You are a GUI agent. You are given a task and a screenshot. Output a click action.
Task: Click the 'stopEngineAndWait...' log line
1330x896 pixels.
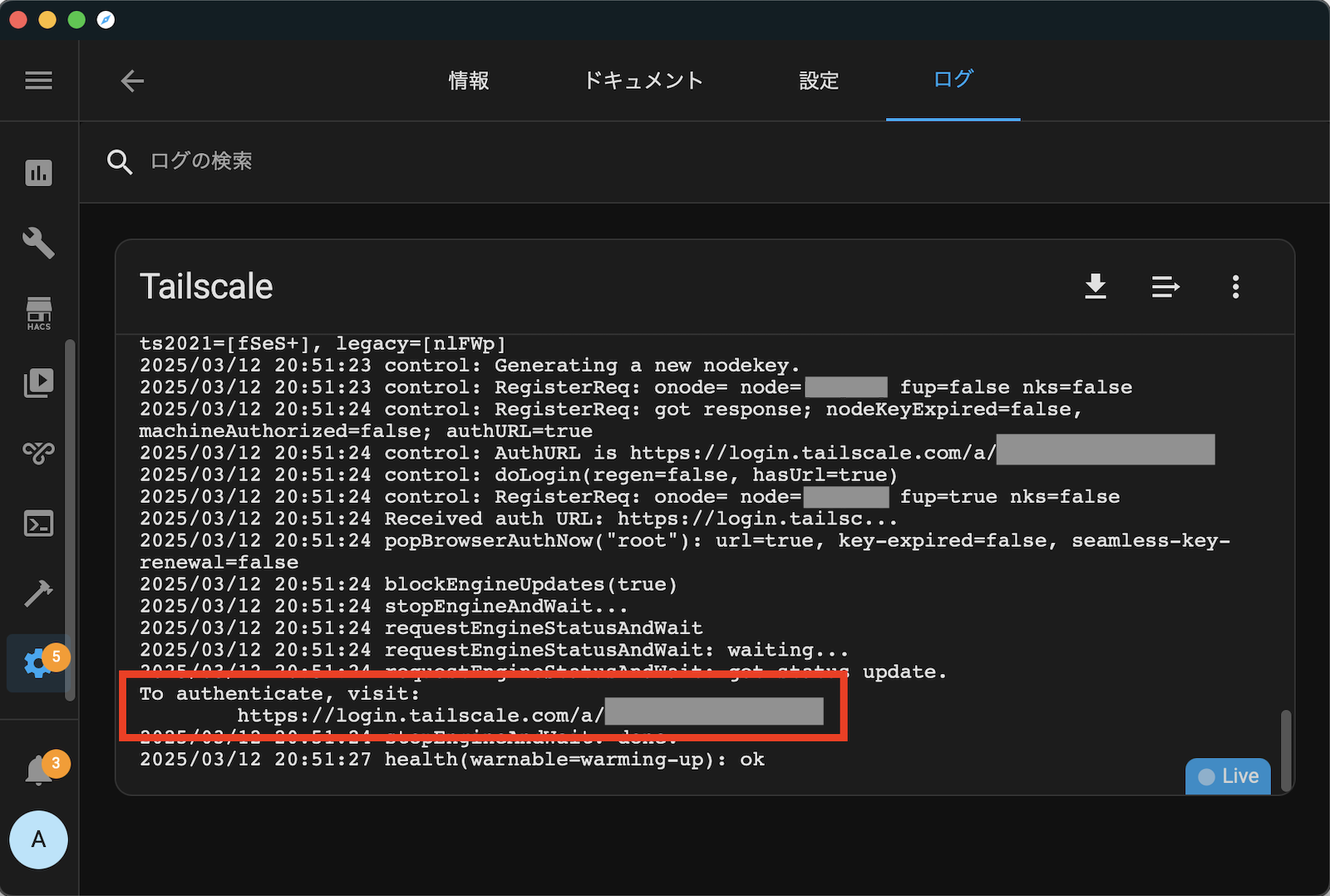(x=384, y=606)
